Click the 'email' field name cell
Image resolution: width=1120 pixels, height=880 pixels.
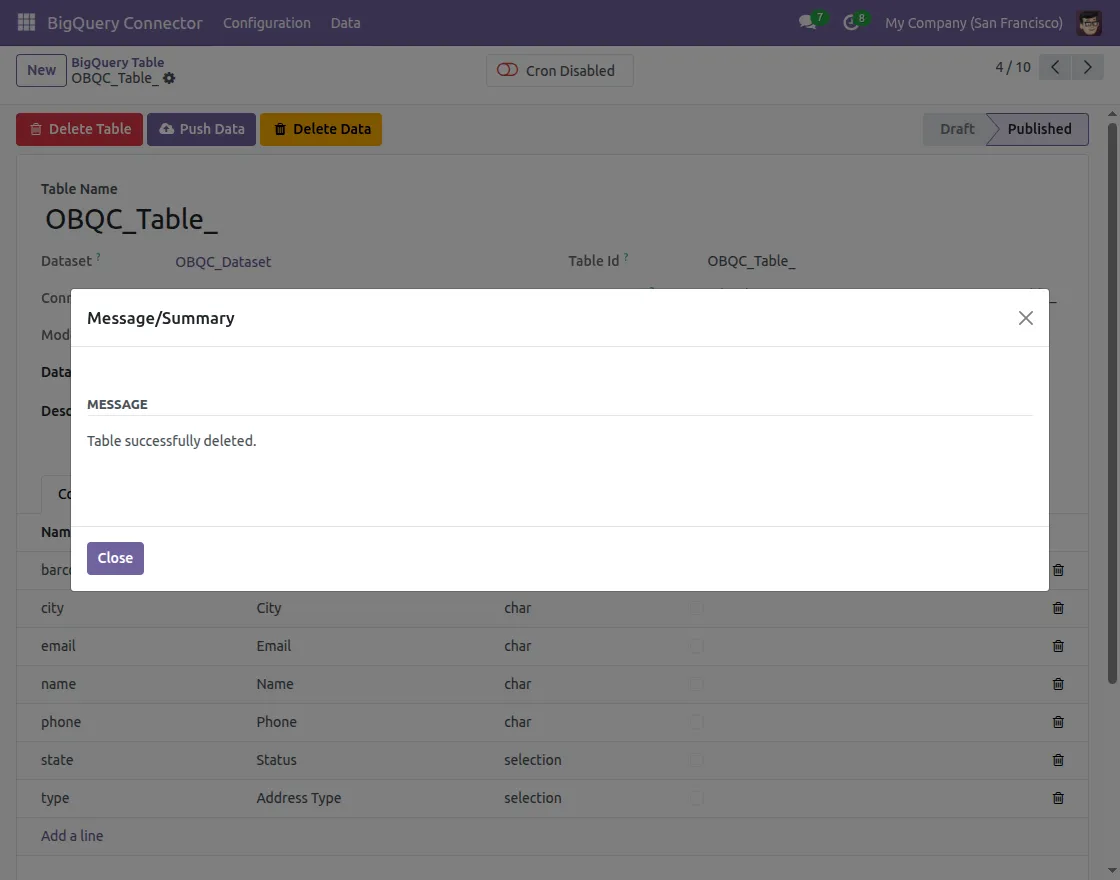coord(58,646)
